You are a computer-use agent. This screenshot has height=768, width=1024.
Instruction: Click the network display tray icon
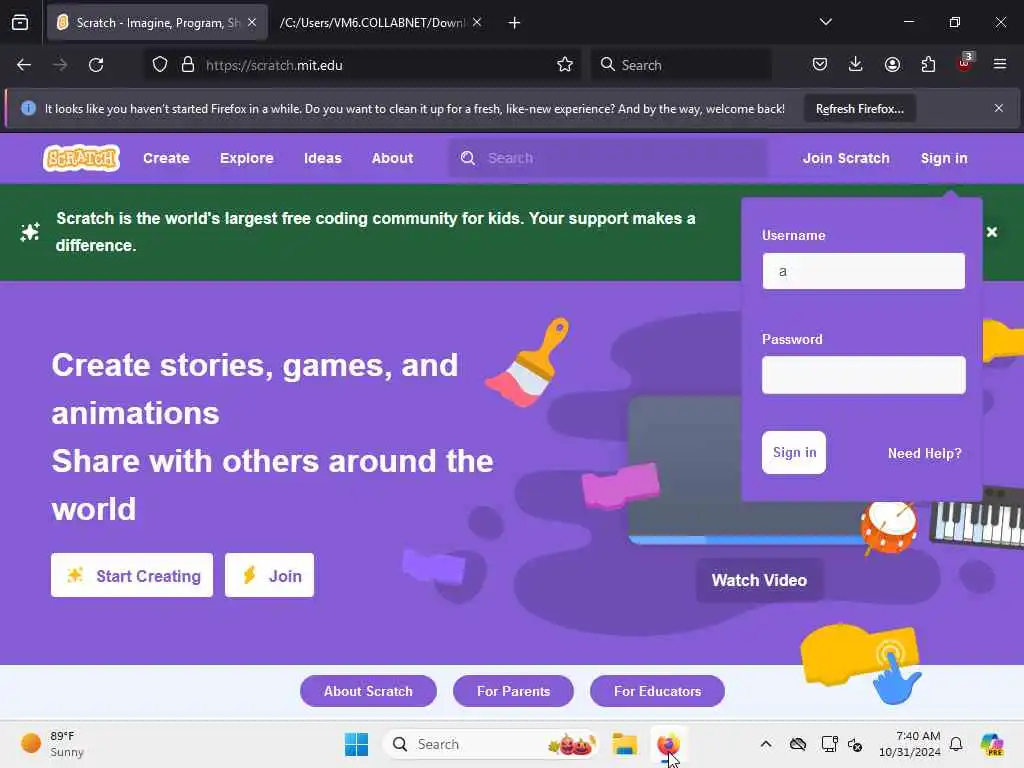(829, 744)
